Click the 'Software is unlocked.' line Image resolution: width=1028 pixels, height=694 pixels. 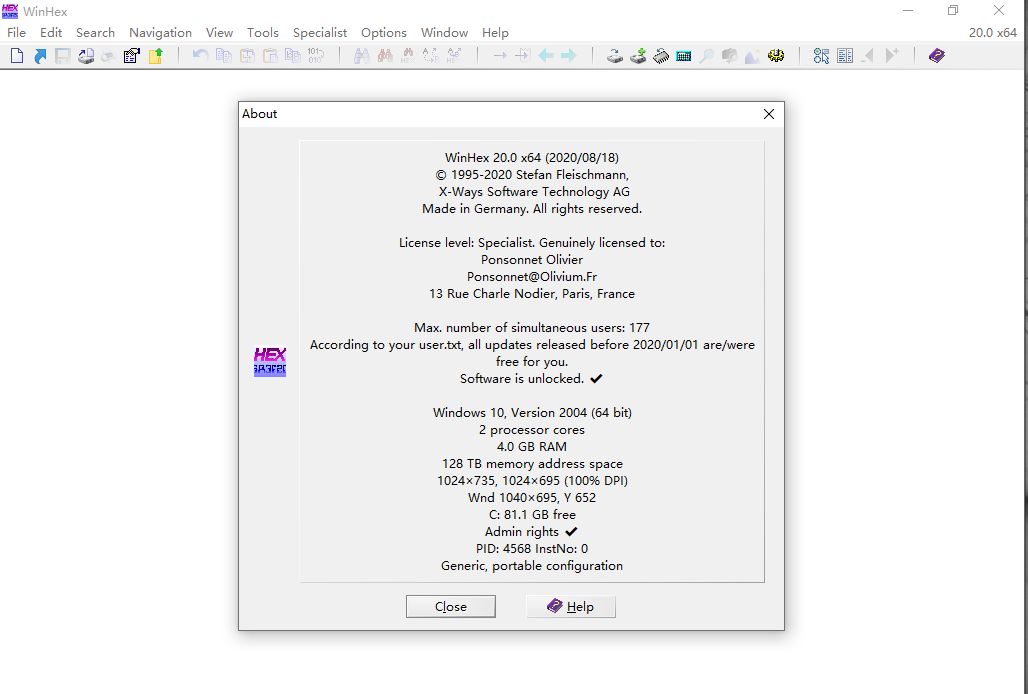coord(531,379)
